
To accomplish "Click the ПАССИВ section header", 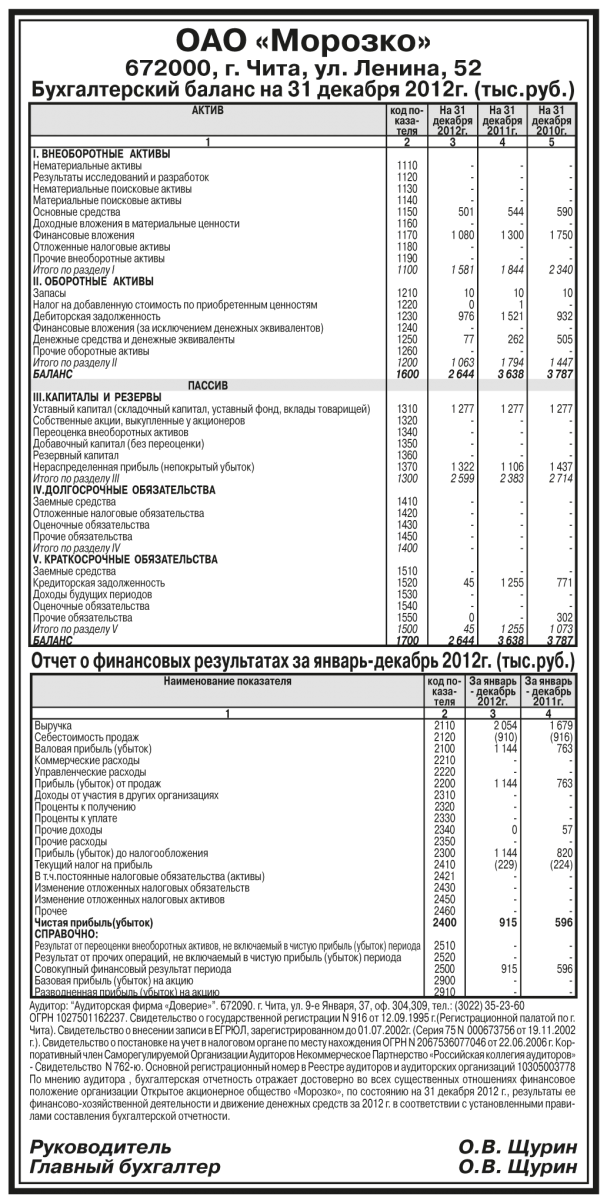I will pyautogui.click(x=208, y=384).
